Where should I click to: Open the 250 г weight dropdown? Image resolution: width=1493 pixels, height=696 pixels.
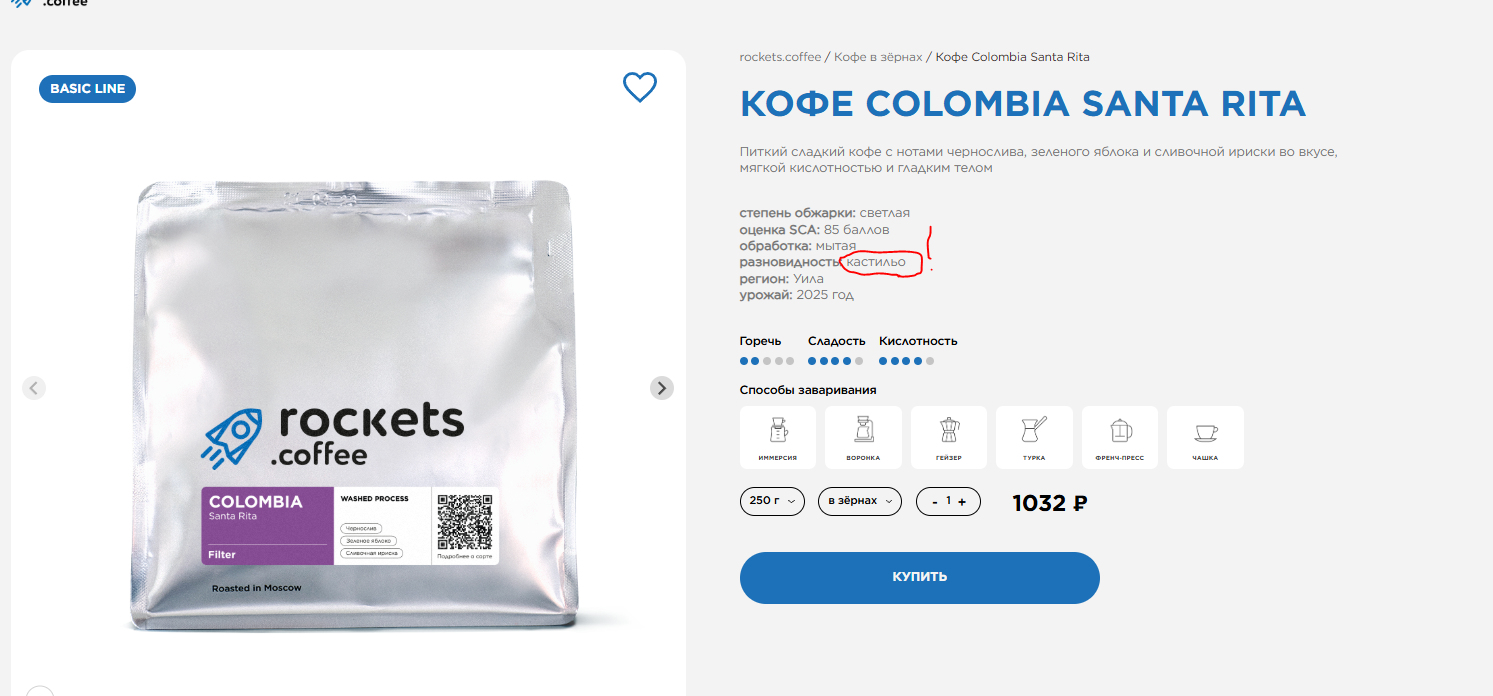(x=772, y=501)
